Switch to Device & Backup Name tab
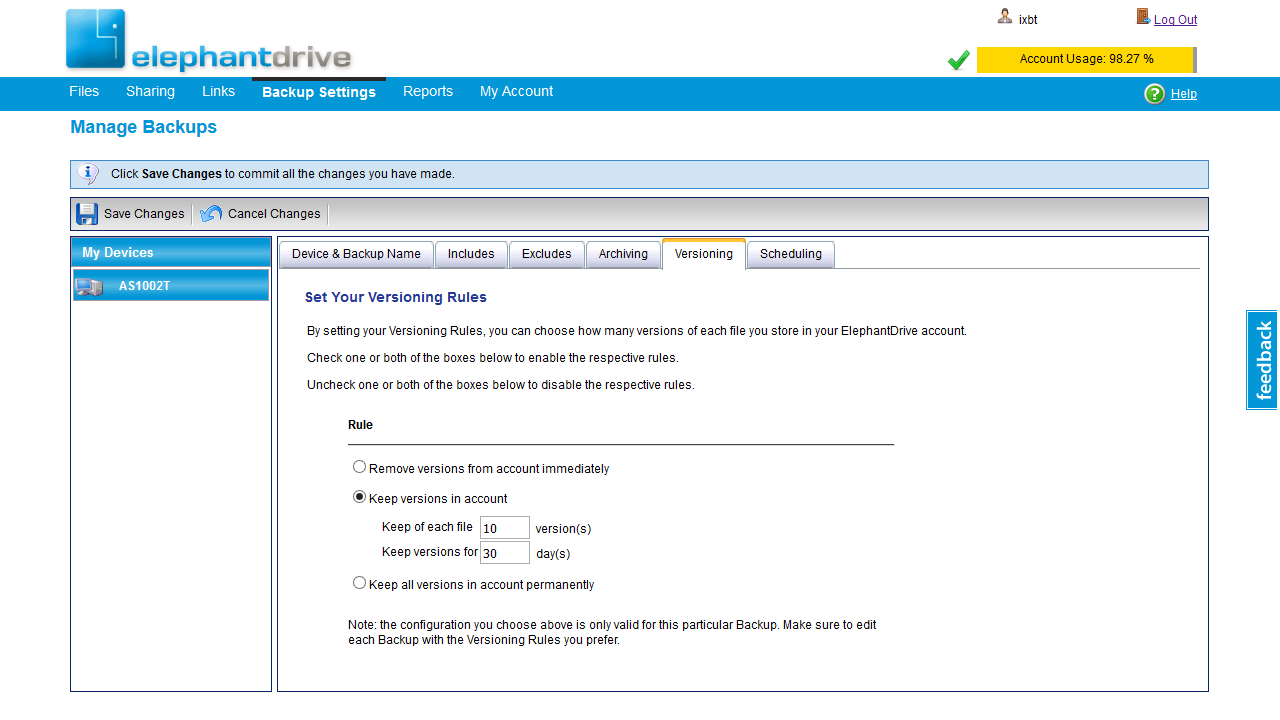The width and height of the screenshot is (1280, 720). (356, 255)
